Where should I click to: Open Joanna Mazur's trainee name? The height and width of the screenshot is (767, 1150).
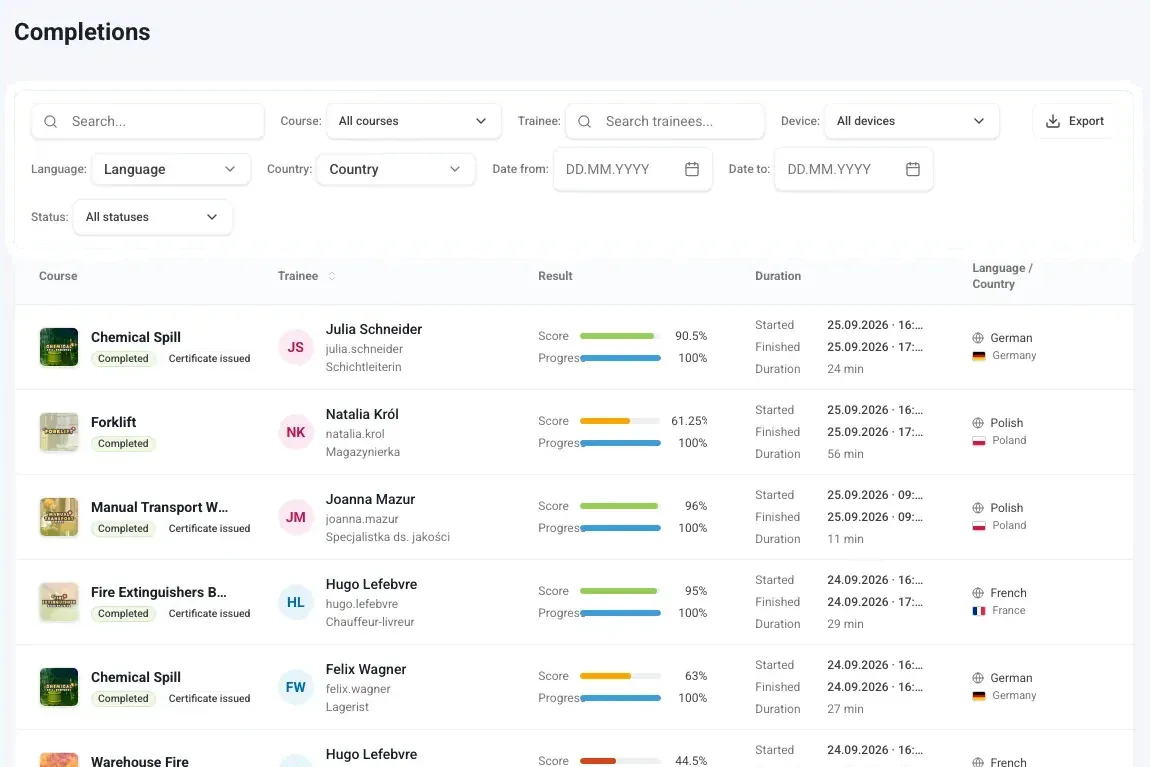[x=370, y=499]
